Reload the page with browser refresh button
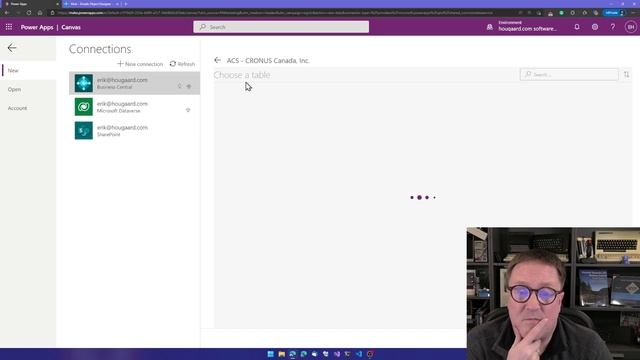This screenshot has width=640, height=360. 29,13
